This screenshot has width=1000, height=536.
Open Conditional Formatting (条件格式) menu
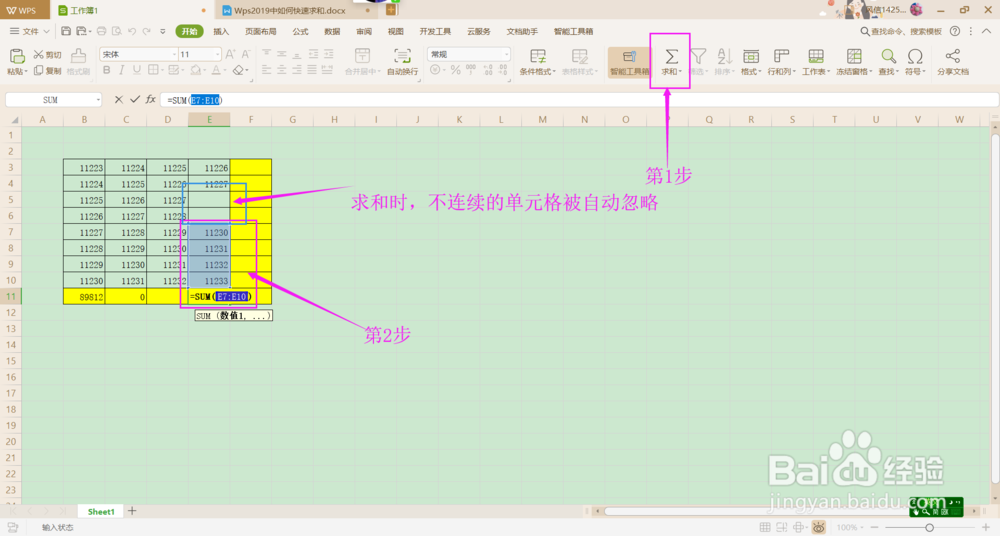click(538, 62)
